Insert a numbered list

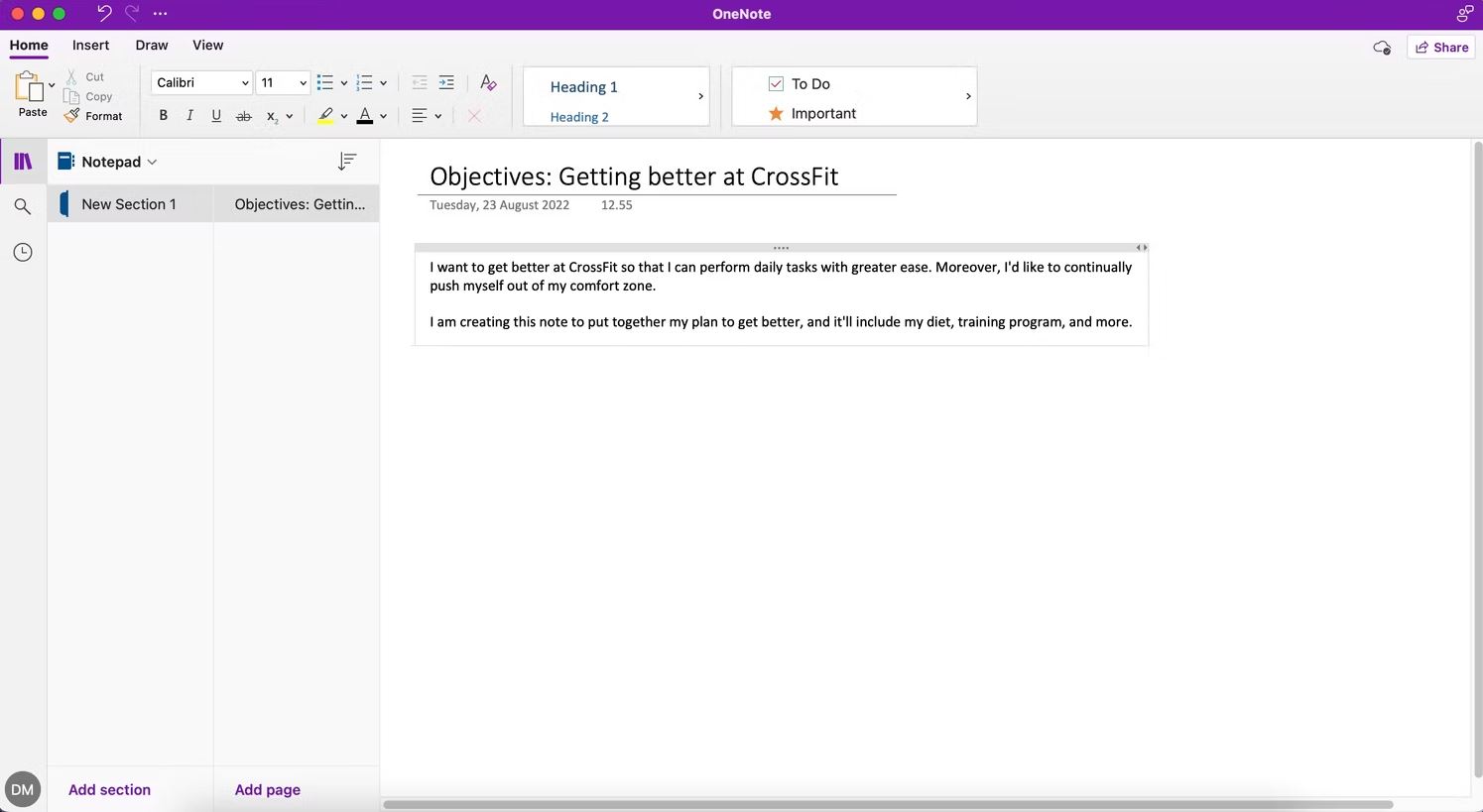pos(364,82)
